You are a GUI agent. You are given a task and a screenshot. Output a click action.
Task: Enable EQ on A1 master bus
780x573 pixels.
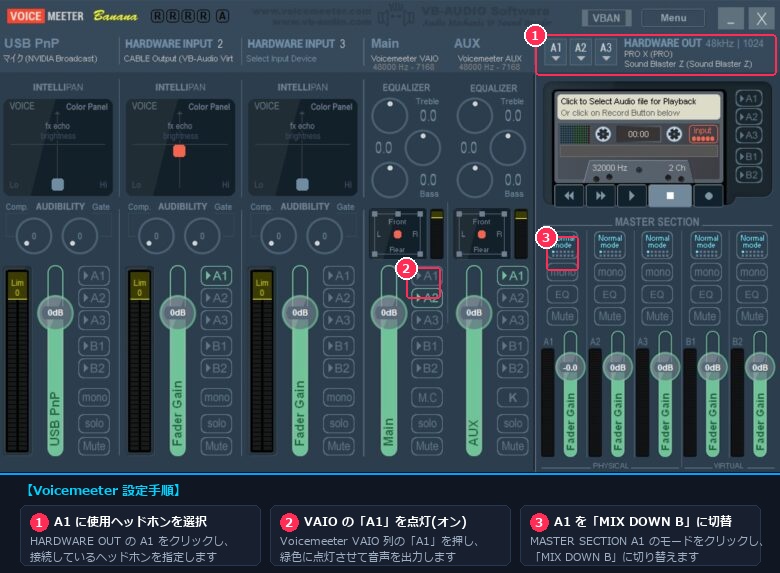point(562,294)
